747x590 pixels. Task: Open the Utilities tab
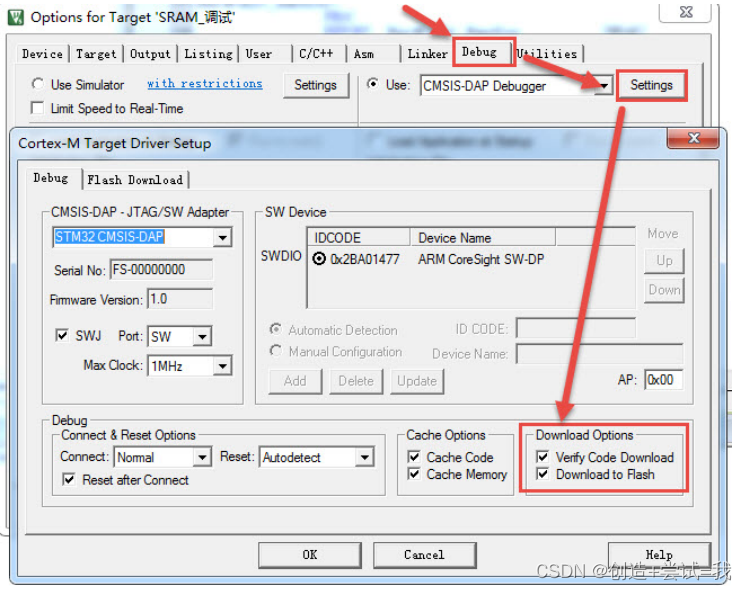click(547, 54)
